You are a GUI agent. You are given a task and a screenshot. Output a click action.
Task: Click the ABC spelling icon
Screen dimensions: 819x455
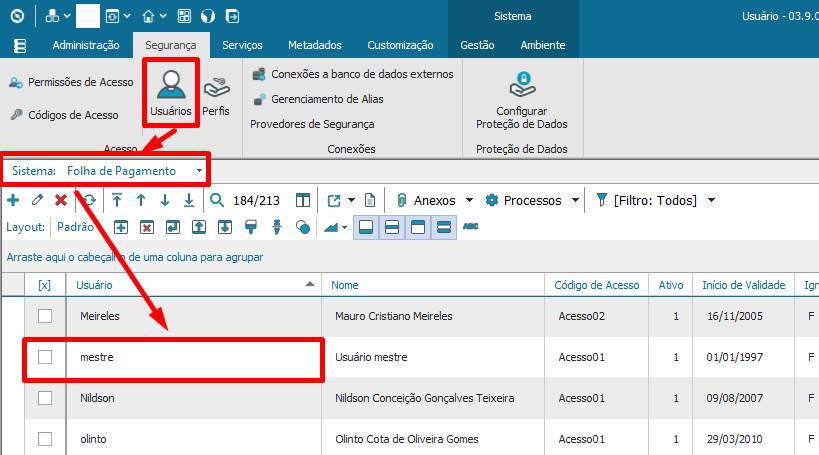[x=471, y=227]
